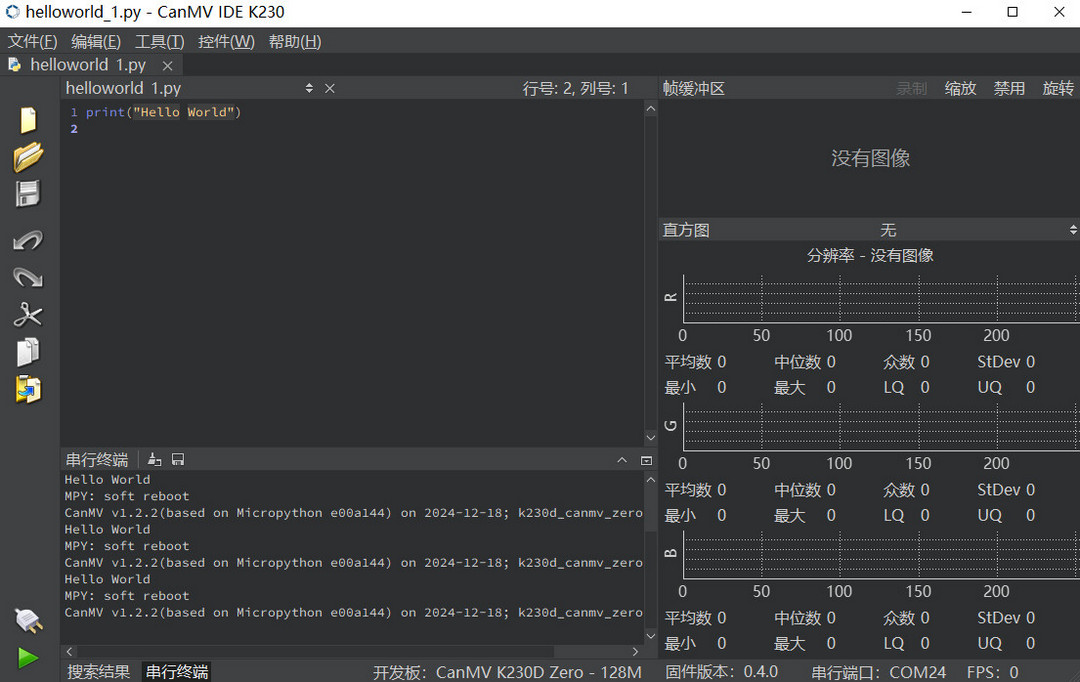
Task: Click the first Hello World terminal line
Action: pos(107,479)
